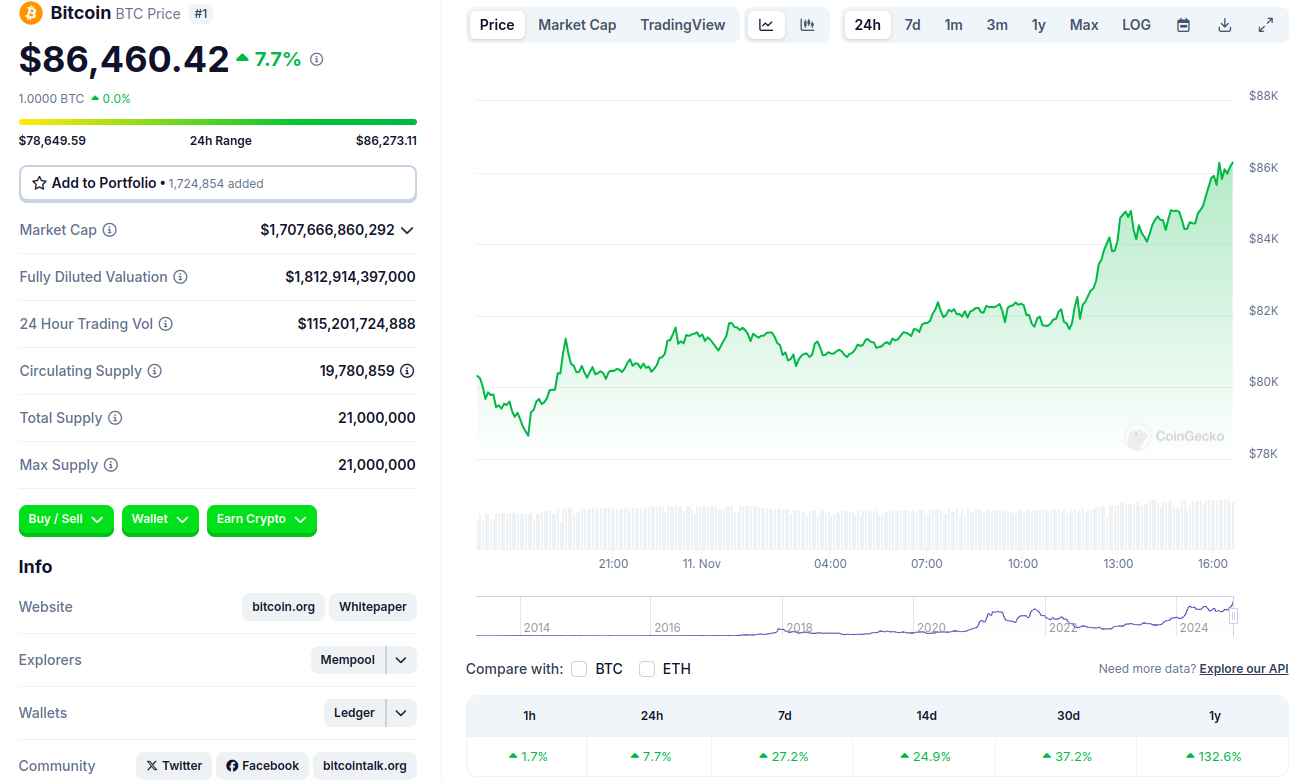Select the Market Cap chart tab
Screen dimensions: 1300x782
(x=577, y=25)
